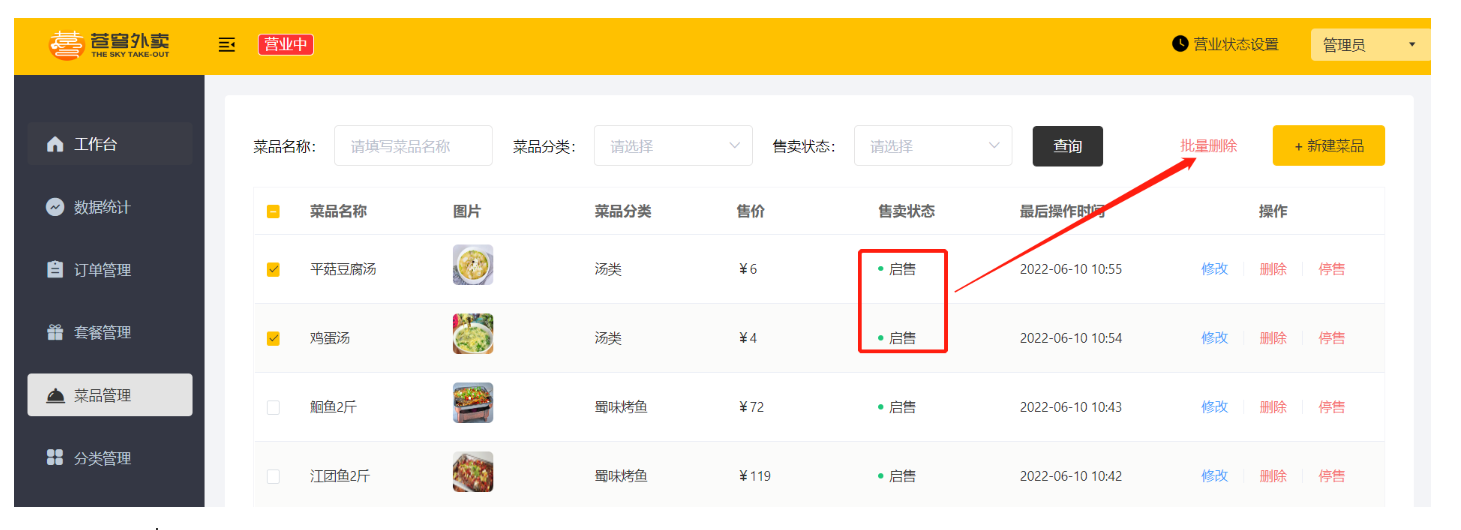Open the 售卖状态 dropdown
Viewport: 1461px width, 530px height.
pyautogui.click(x=932, y=146)
